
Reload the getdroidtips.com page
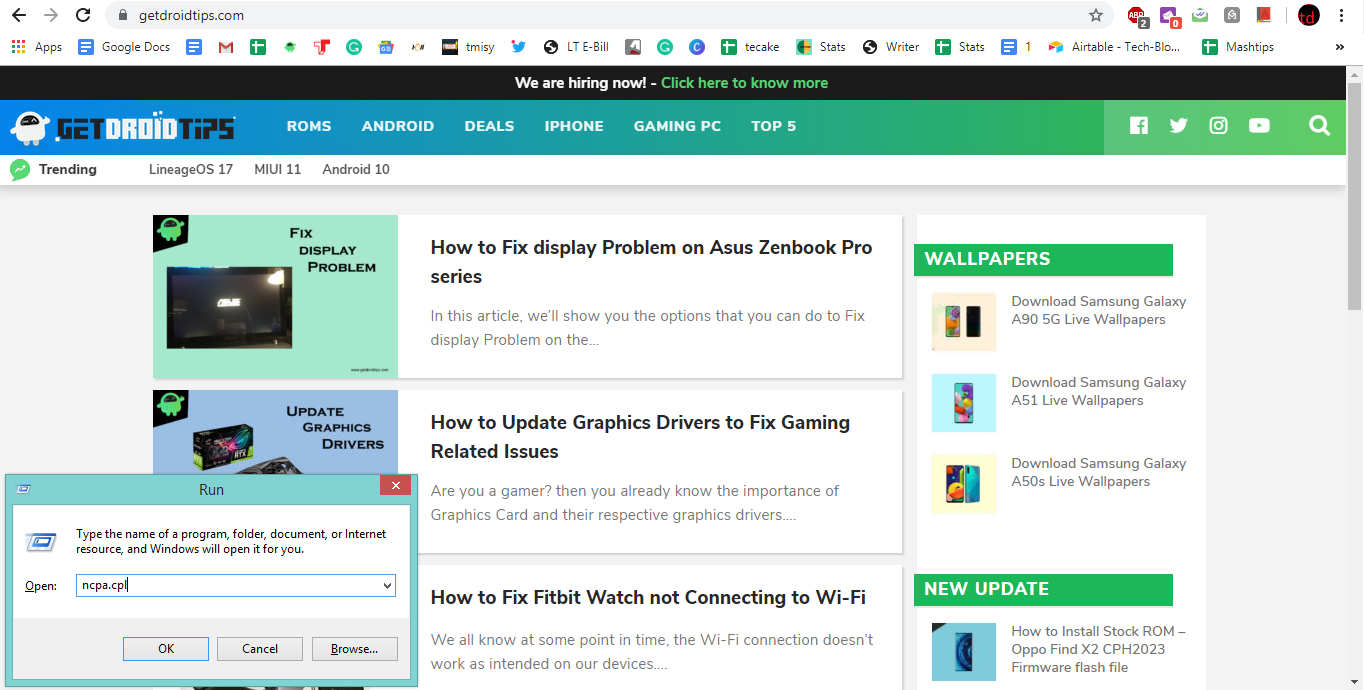pos(83,15)
